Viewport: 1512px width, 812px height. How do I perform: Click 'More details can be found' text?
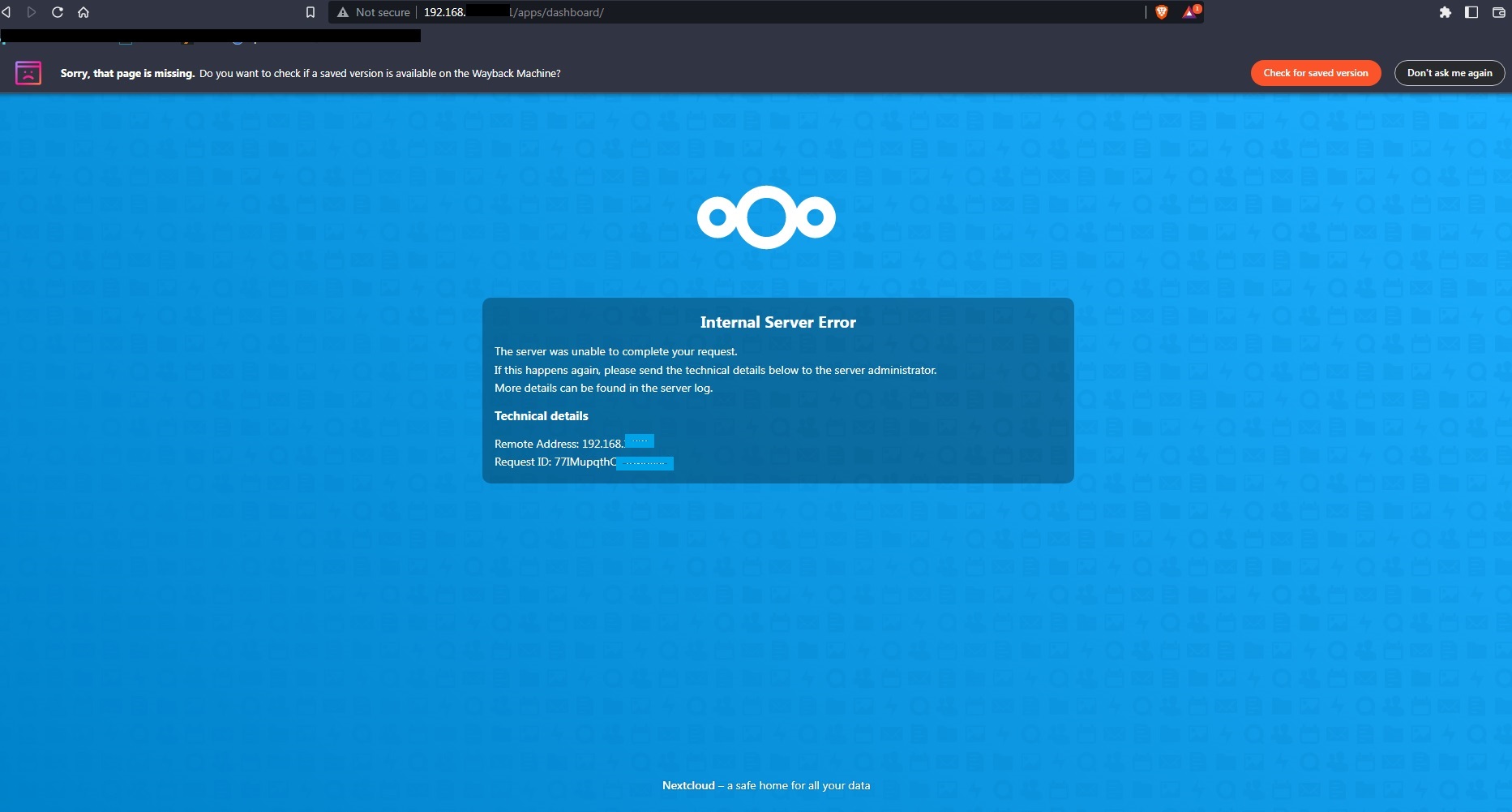click(604, 388)
